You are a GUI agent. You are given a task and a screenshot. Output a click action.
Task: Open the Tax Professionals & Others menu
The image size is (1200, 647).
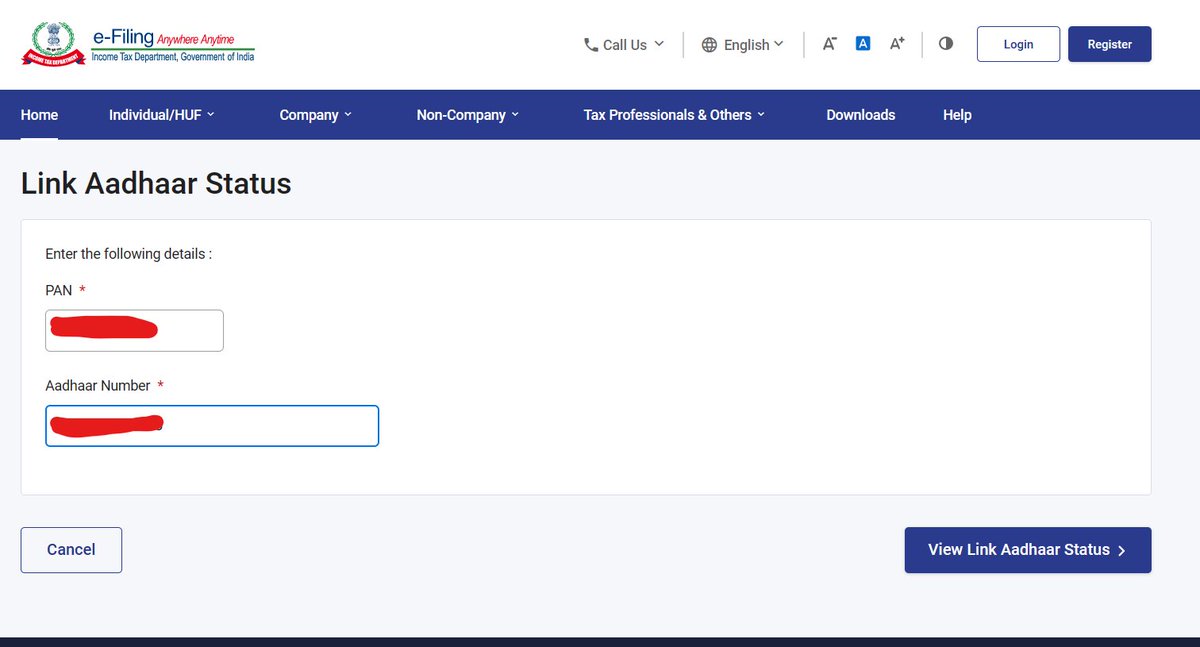pyautogui.click(x=672, y=114)
